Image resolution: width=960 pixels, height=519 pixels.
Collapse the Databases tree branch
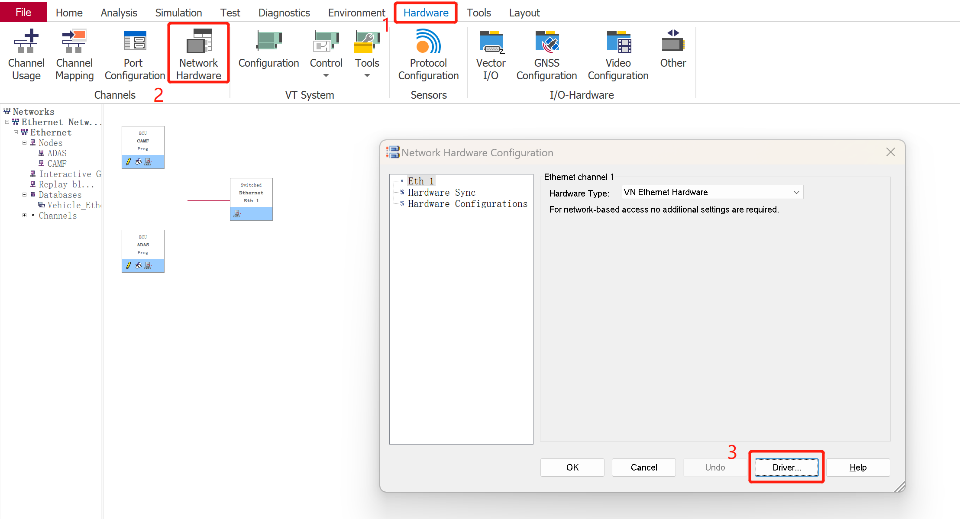(24, 195)
